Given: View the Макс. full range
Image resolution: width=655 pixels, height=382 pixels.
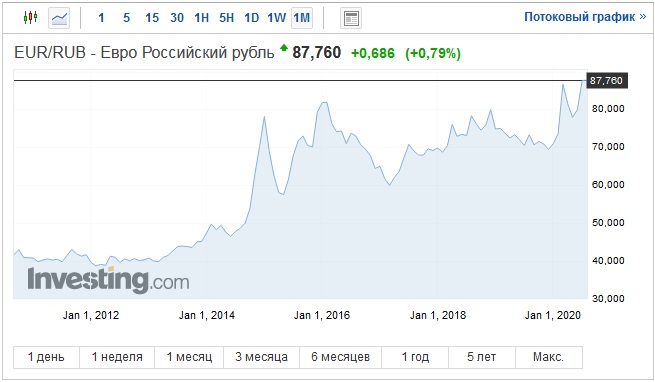Looking at the screenshot, I should tap(549, 357).
